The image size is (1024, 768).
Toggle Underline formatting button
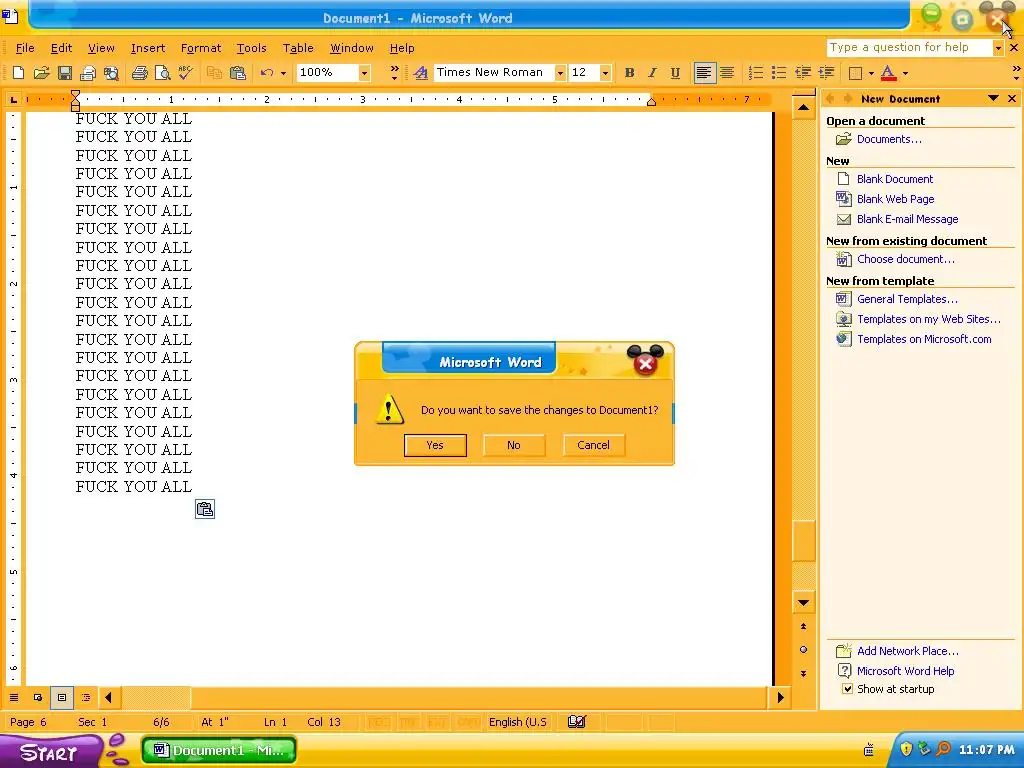pyautogui.click(x=675, y=72)
